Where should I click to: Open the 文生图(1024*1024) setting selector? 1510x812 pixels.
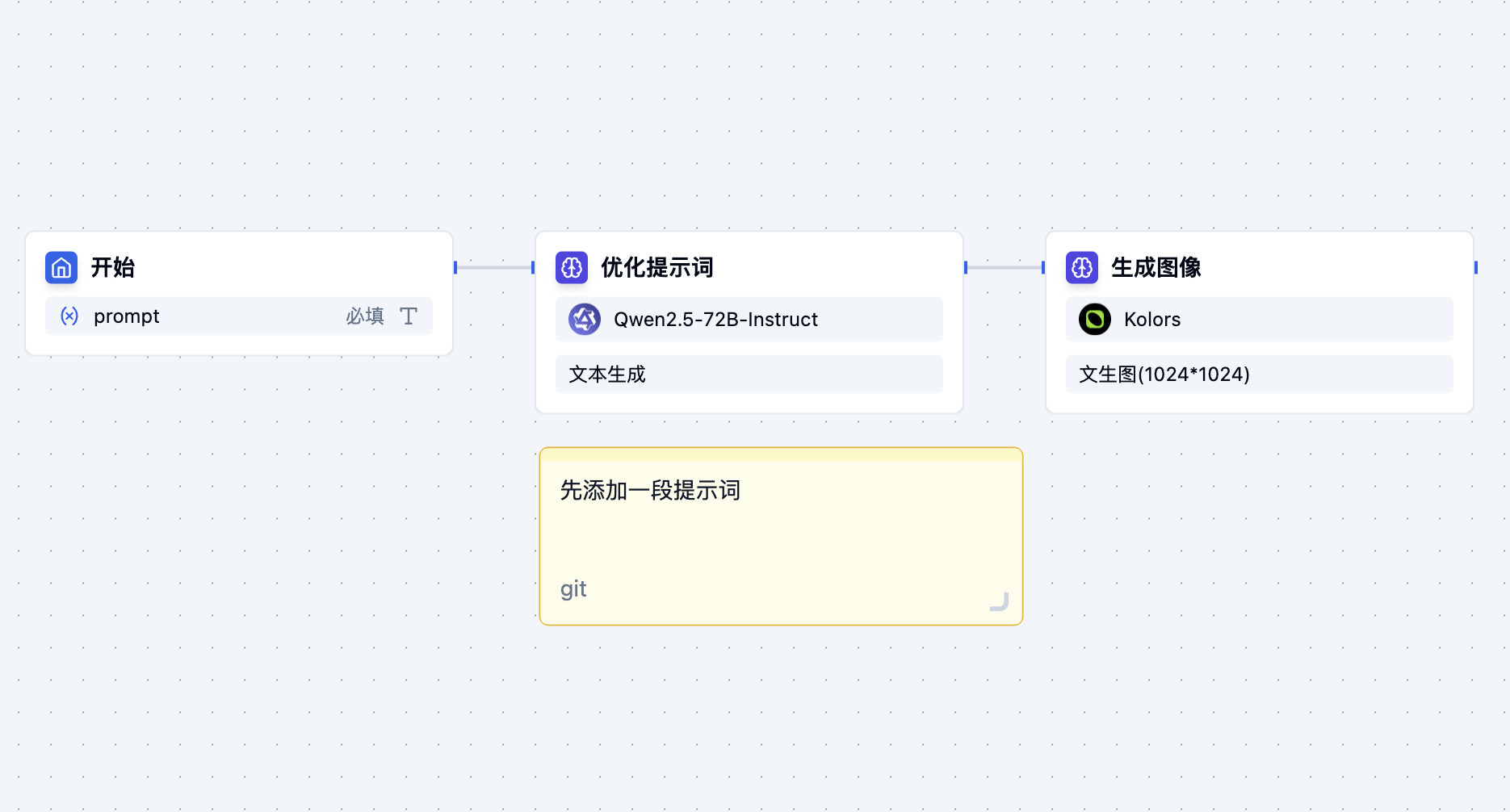(x=1258, y=374)
